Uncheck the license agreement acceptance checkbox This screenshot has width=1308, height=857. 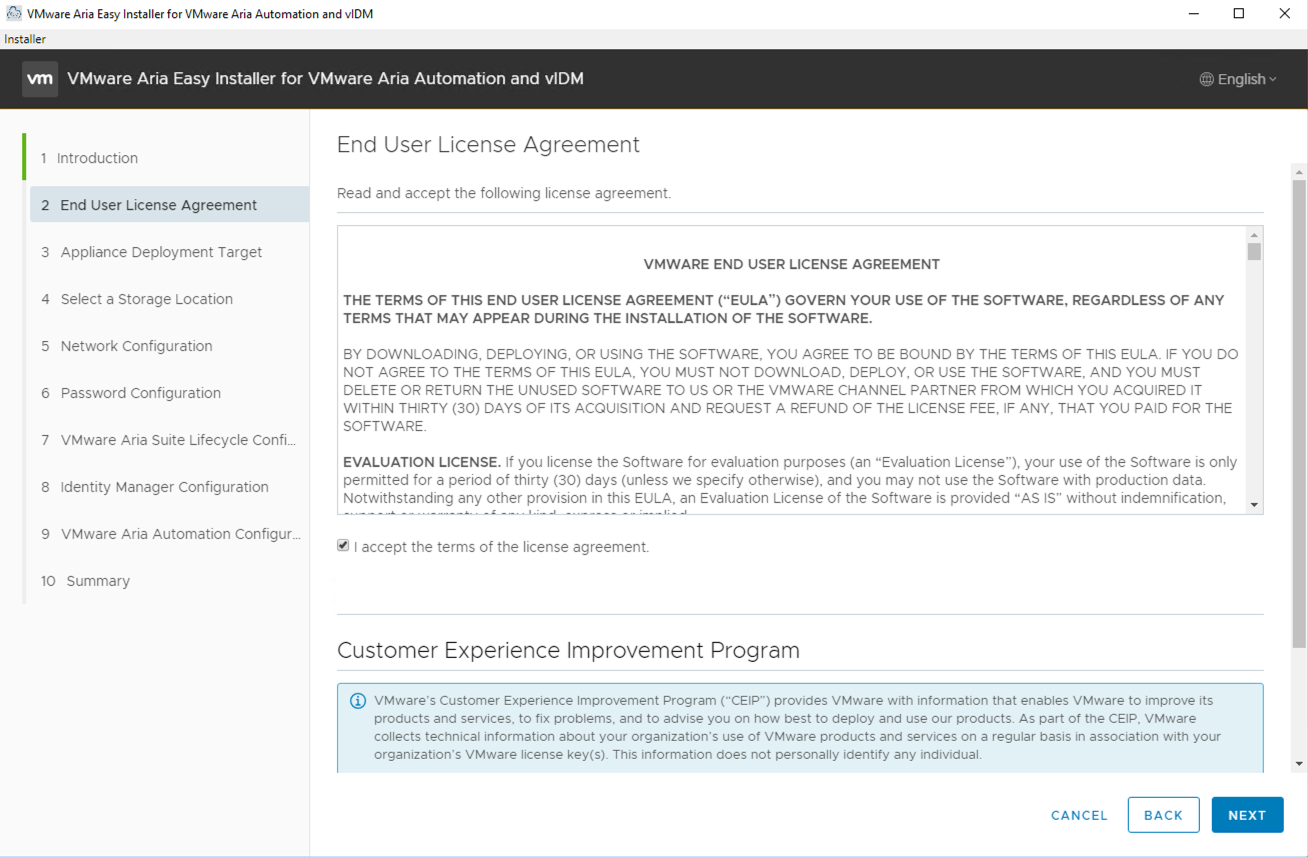(x=343, y=546)
